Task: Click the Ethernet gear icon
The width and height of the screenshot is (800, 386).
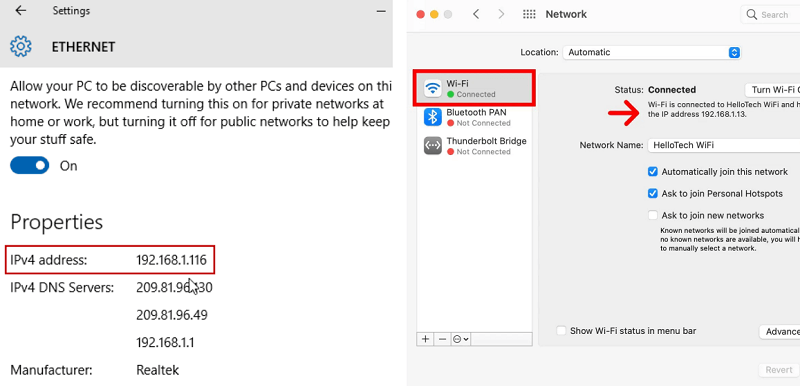Action: (x=21, y=46)
